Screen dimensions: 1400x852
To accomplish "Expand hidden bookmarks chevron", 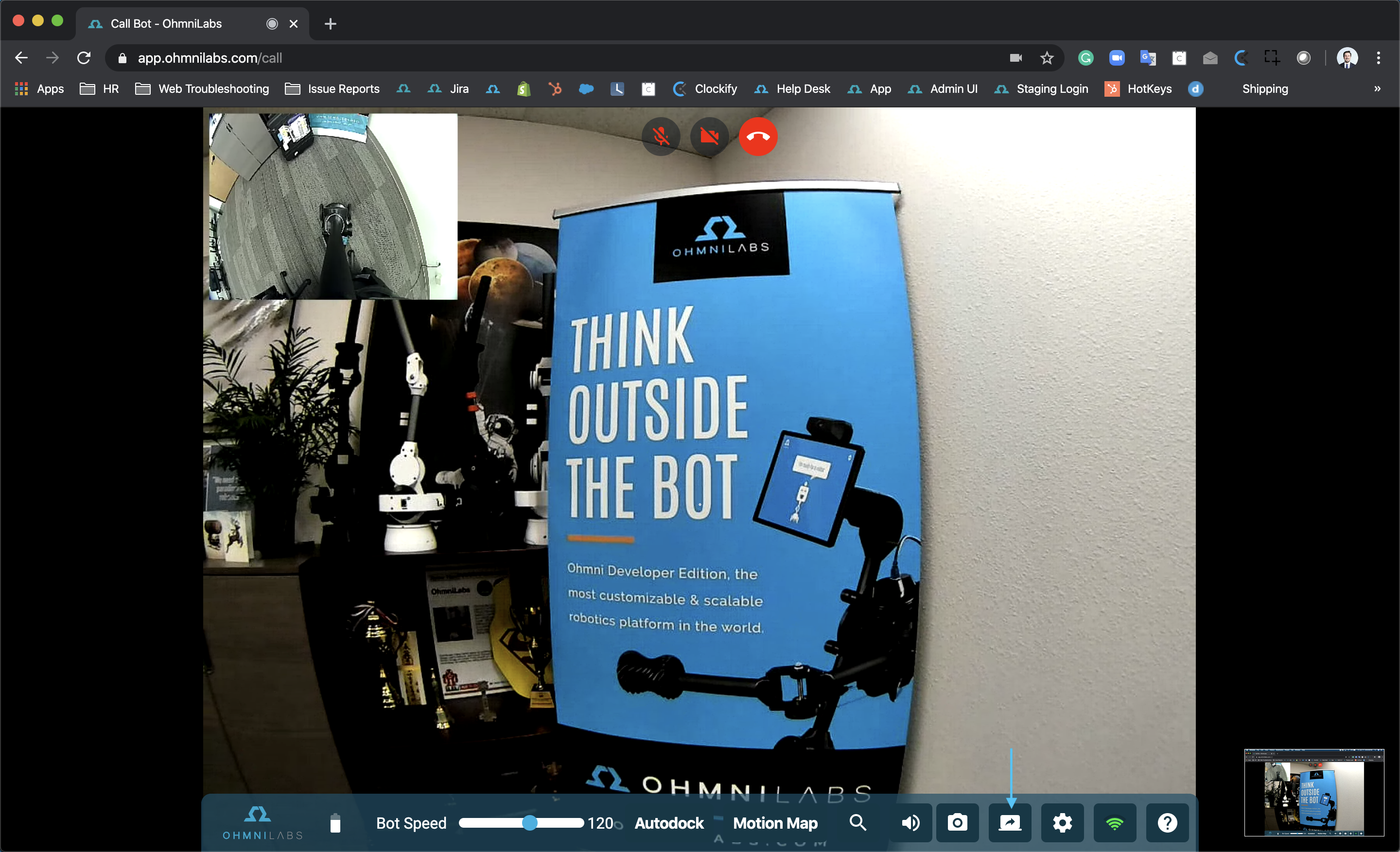I will tap(1377, 89).
